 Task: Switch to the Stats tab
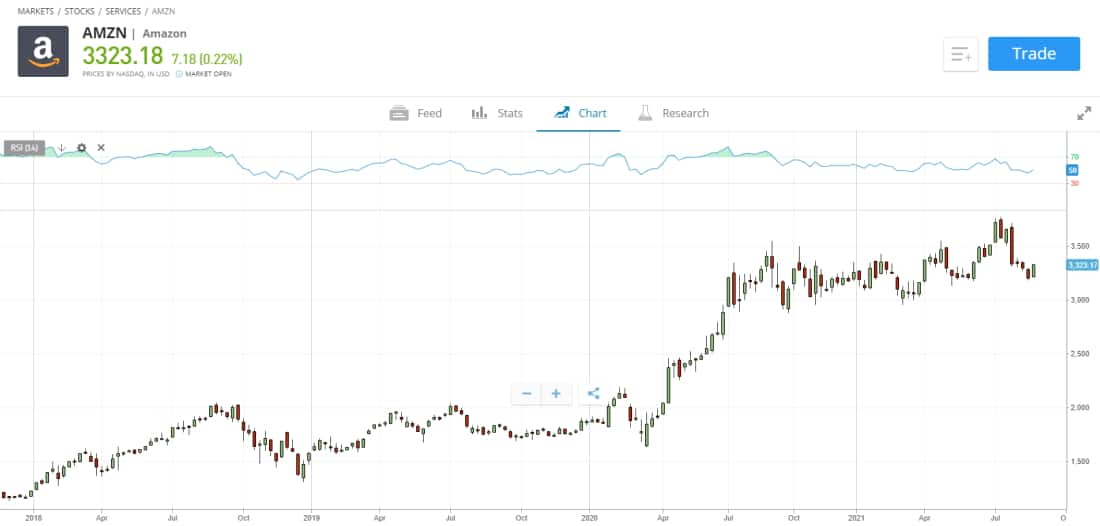[x=497, y=113]
